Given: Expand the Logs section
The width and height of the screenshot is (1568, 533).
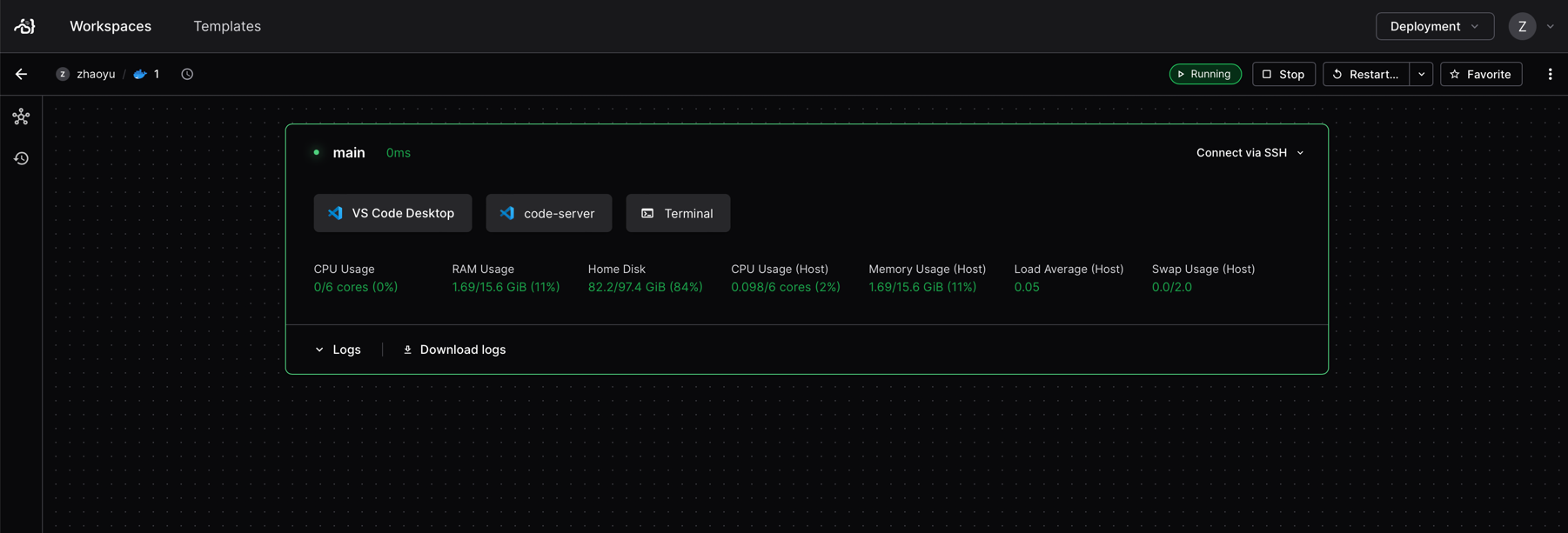Looking at the screenshot, I should coord(338,350).
